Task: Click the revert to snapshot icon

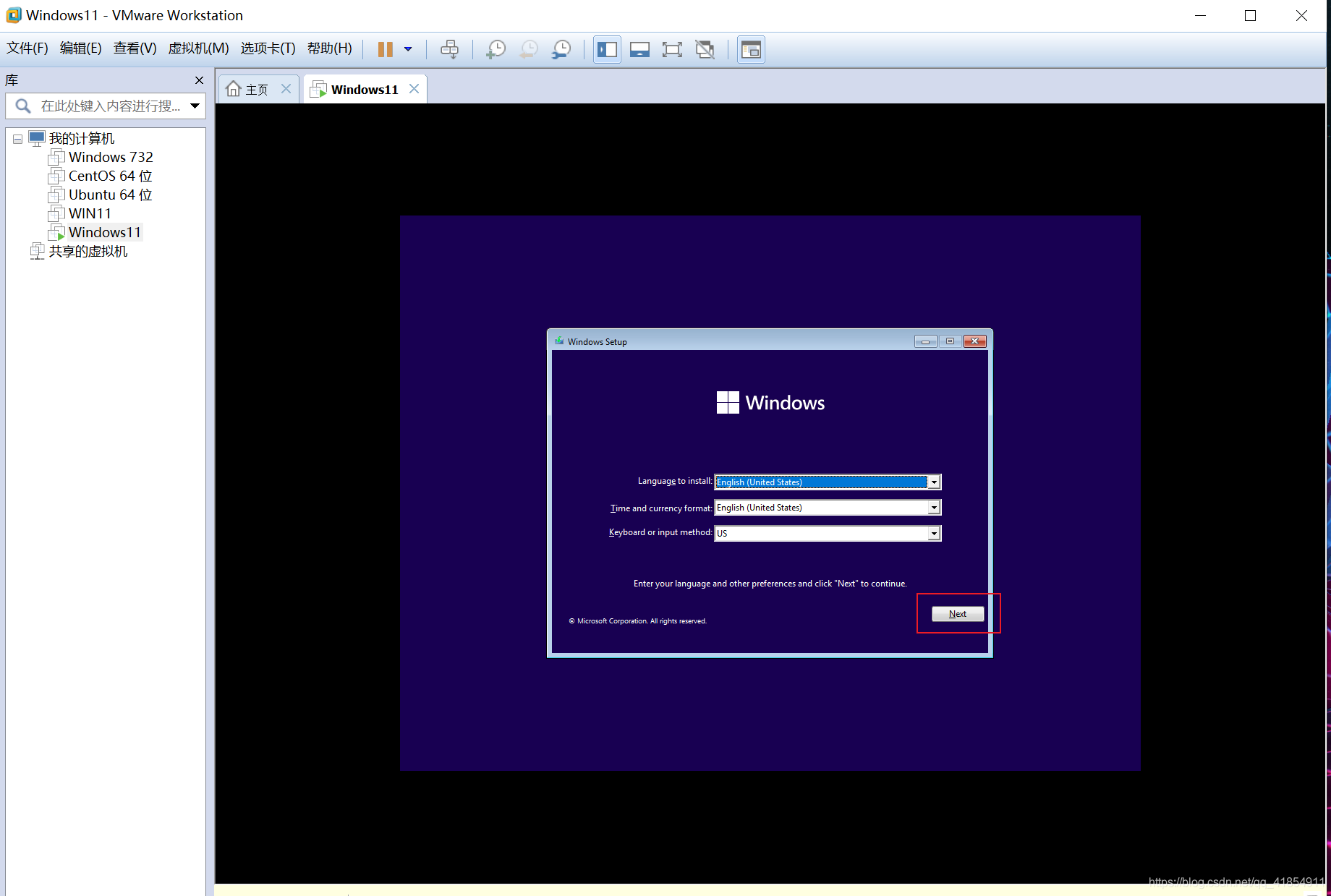Action: (529, 49)
